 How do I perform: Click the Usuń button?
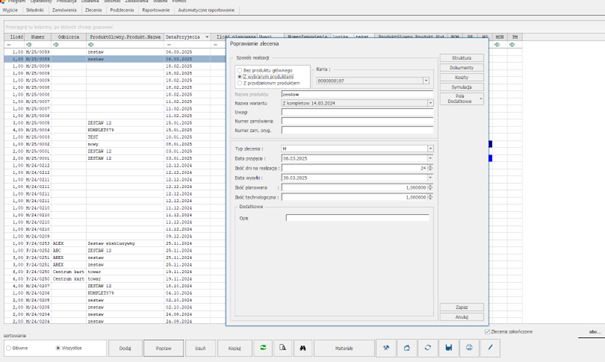(200, 348)
